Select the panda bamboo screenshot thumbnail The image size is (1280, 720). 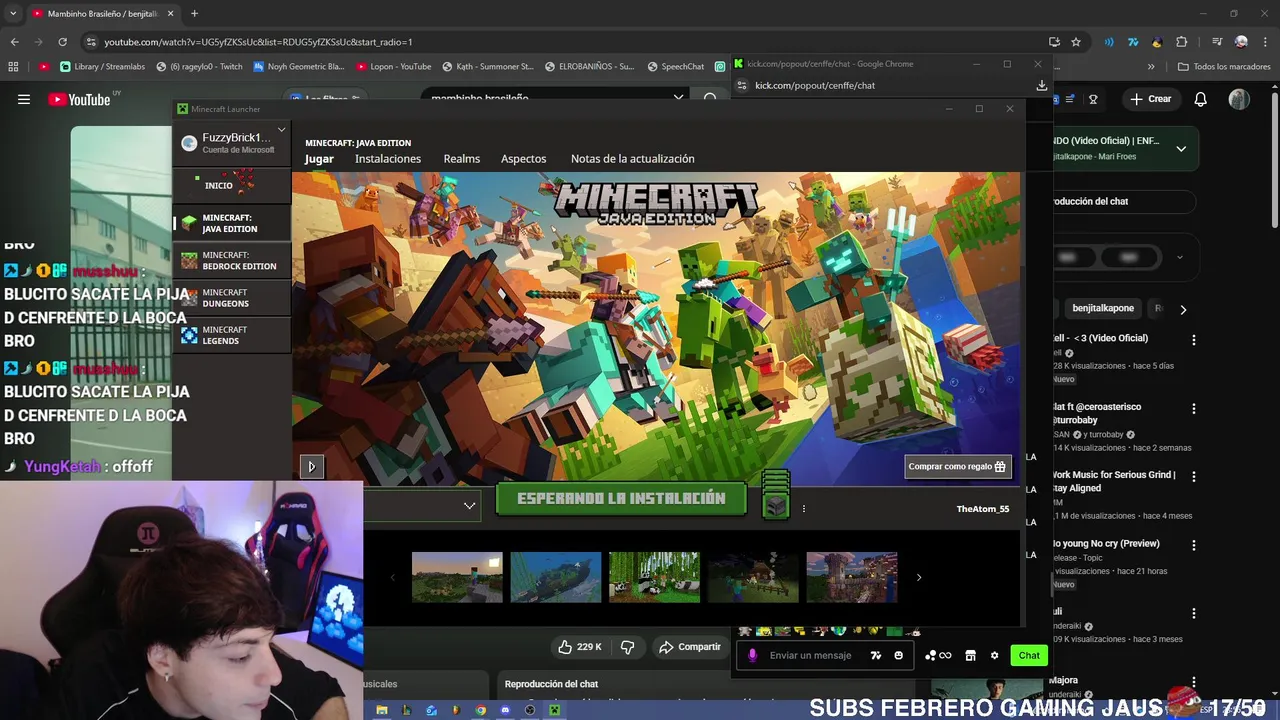(654, 577)
